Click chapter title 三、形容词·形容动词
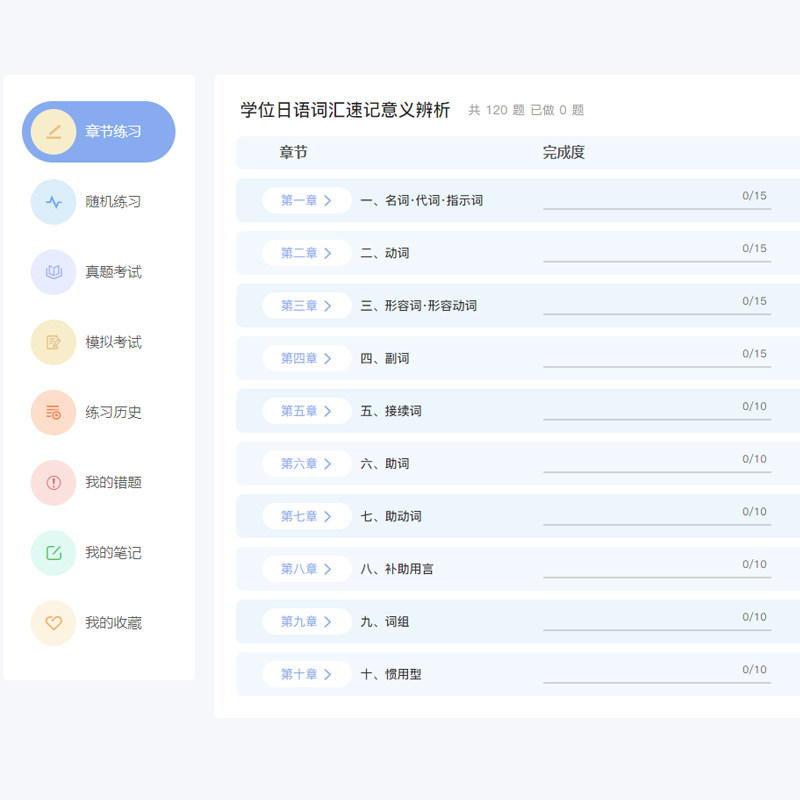This screenshot has width=800, height=800. [418, 306]
